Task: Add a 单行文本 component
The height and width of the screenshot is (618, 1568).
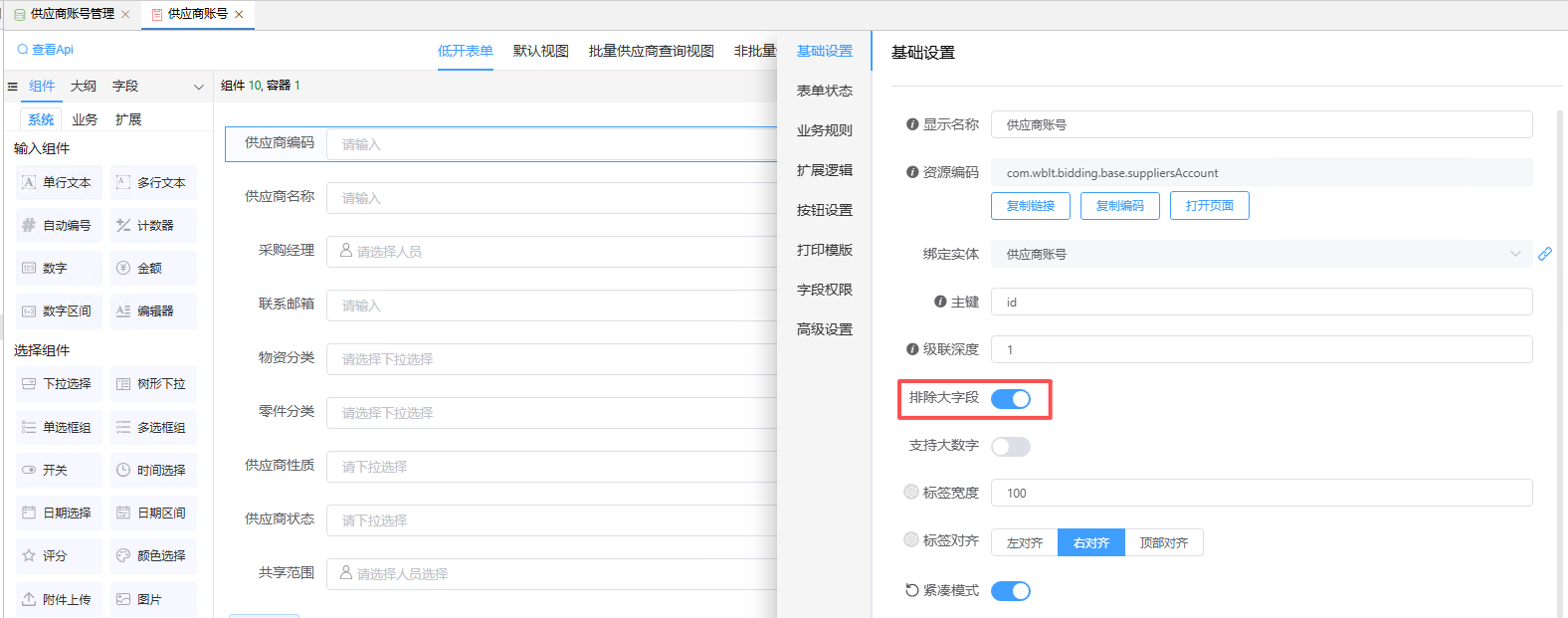Action: 59,182
